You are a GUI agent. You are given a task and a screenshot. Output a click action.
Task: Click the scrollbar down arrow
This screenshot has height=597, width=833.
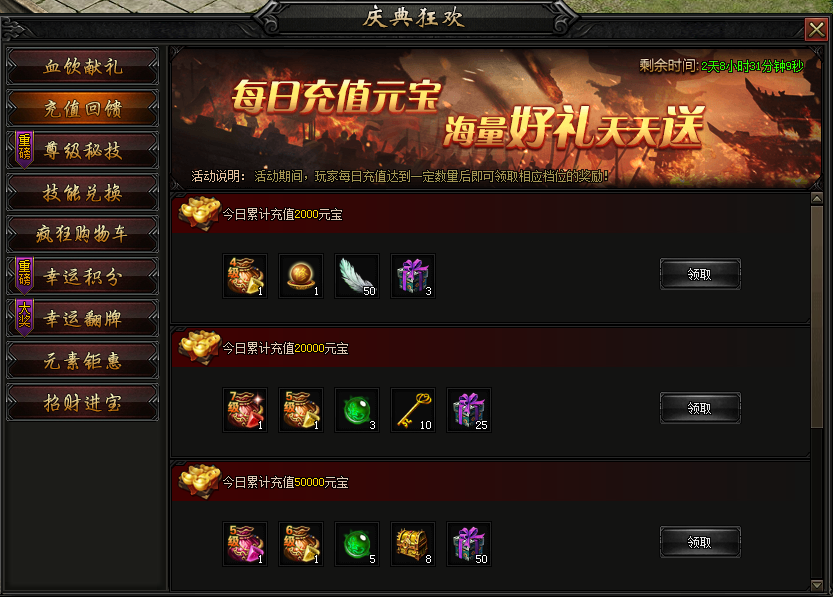coord(817,585)
